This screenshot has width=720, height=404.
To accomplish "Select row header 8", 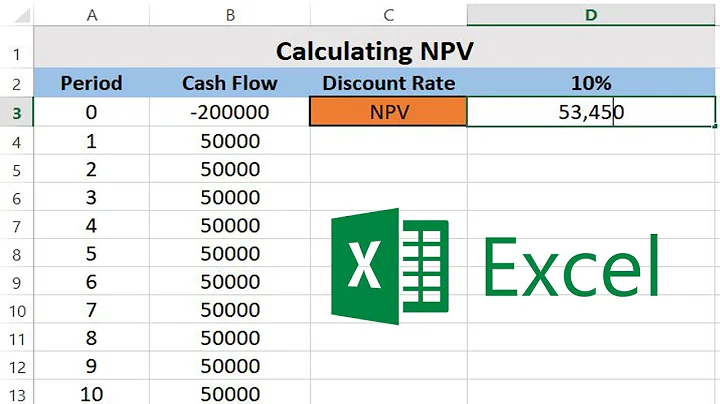I will pos(17,254).
